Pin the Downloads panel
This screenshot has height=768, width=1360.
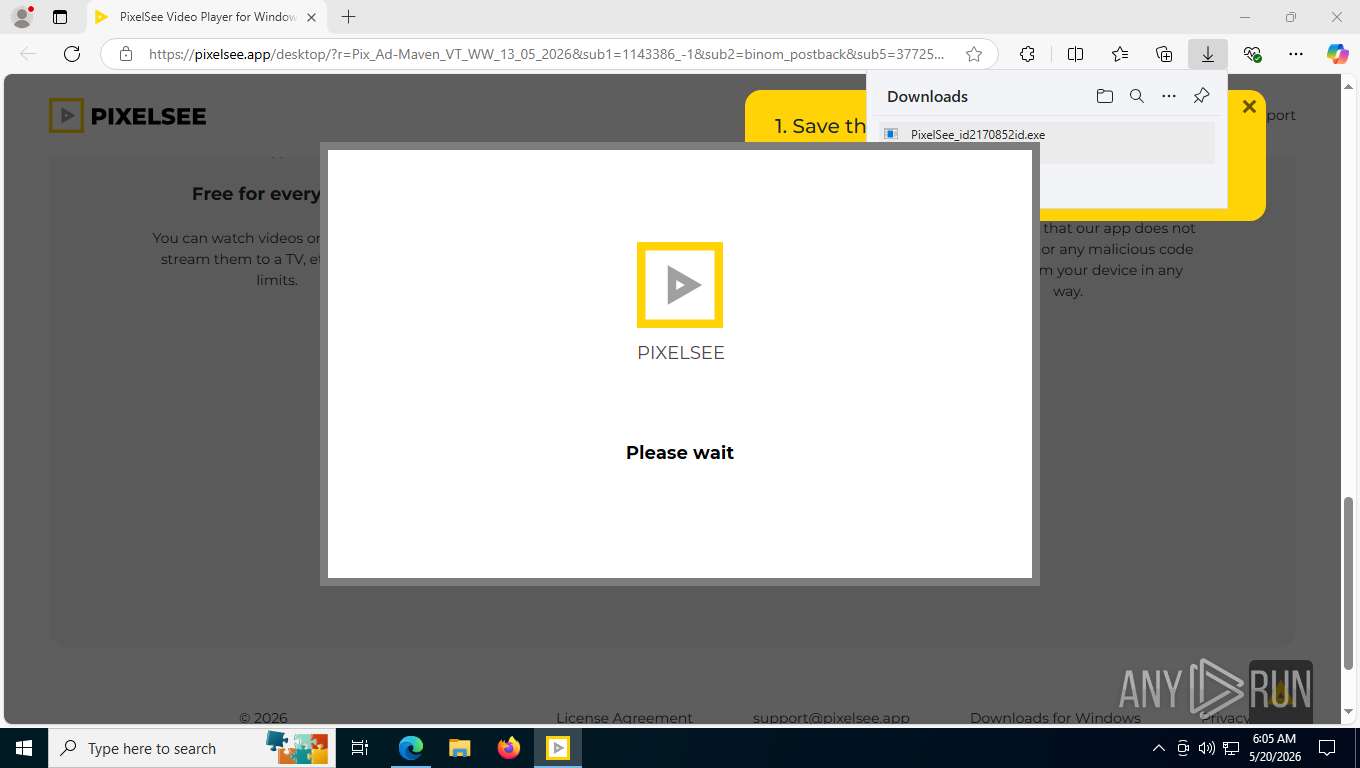1201,96
